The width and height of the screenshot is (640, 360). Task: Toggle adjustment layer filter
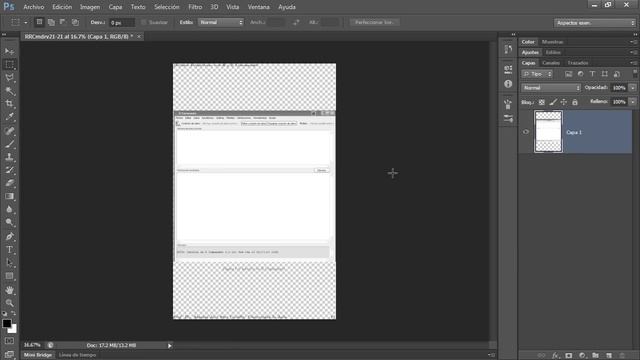coord(580,74)
